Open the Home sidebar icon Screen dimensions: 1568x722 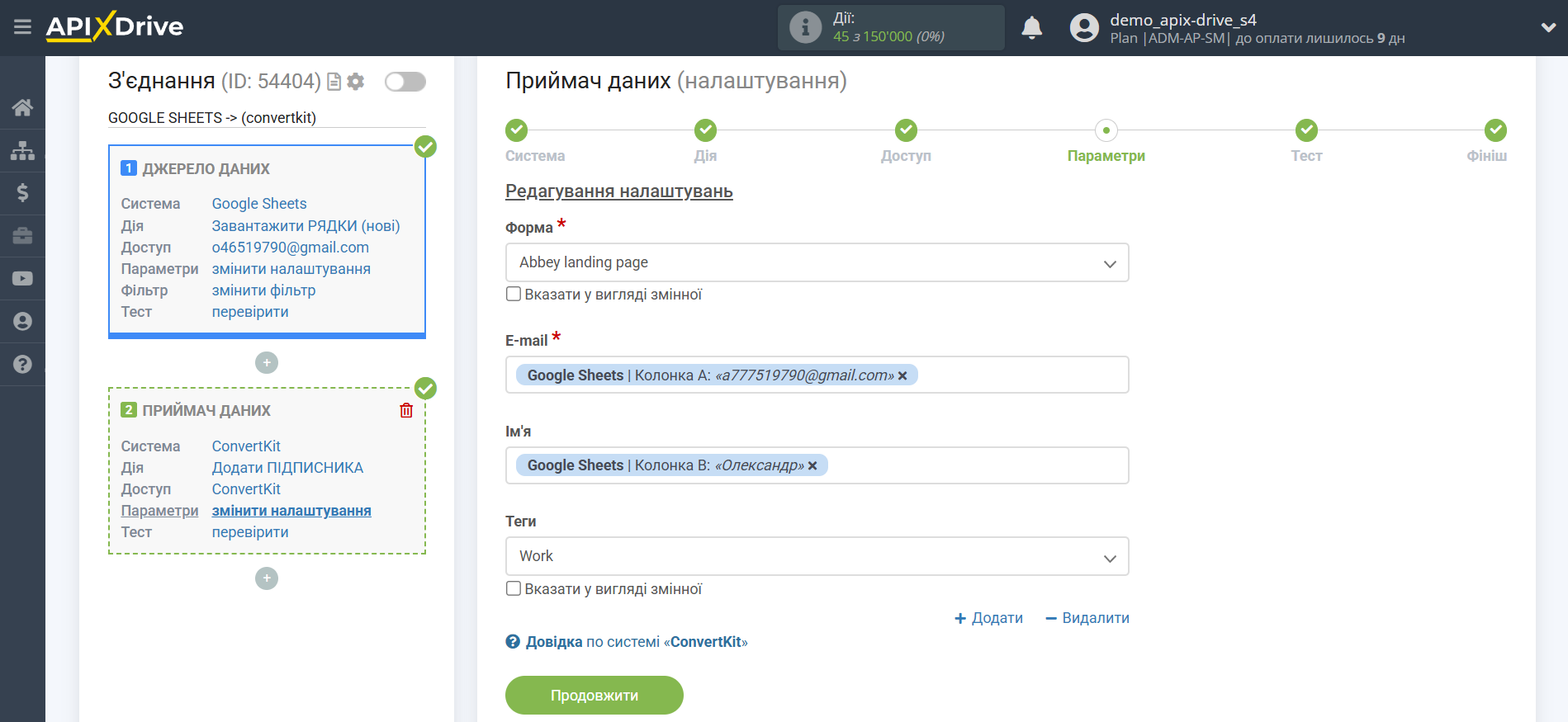pos(22,107)
